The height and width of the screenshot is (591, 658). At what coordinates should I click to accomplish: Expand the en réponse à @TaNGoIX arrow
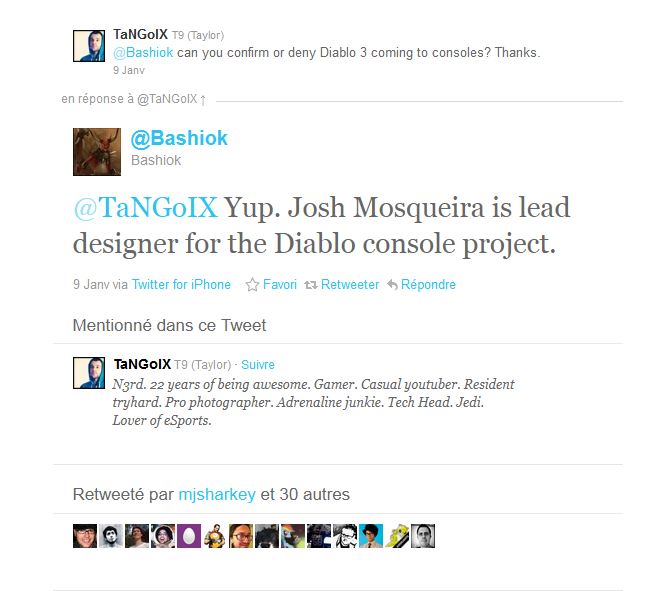tap(203, 100)
